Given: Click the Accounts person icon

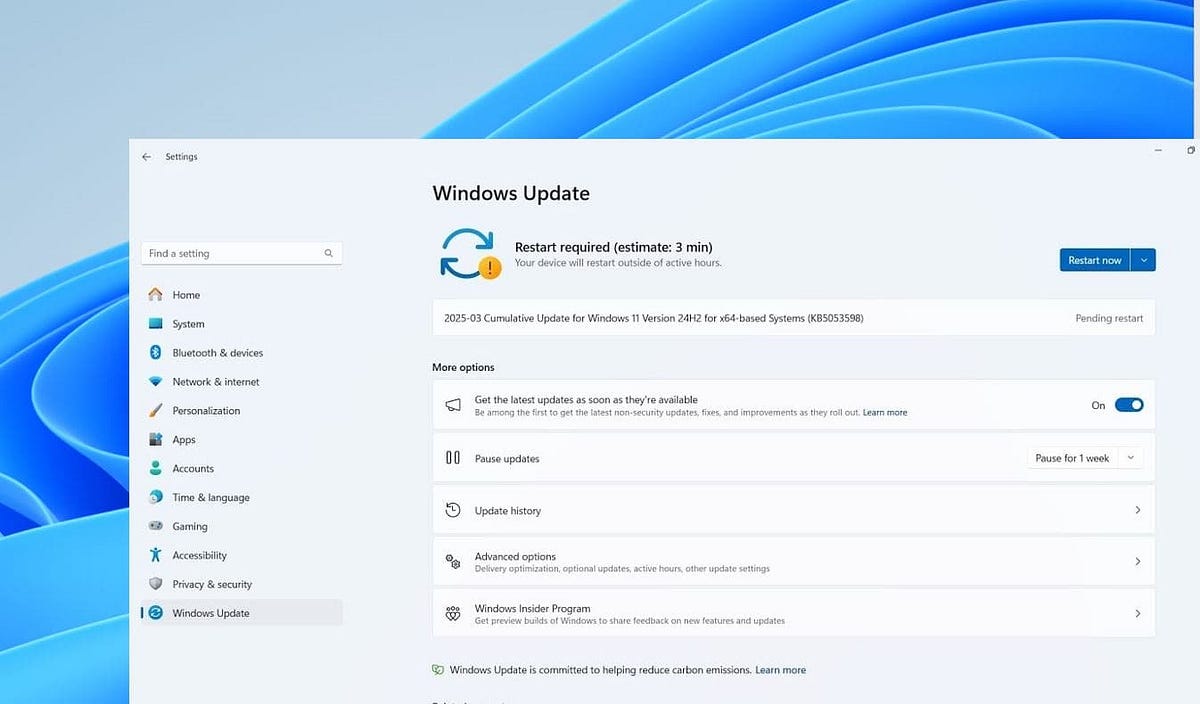Looking at the screenshot, I should pyautogui.click(x=155, y=468).
